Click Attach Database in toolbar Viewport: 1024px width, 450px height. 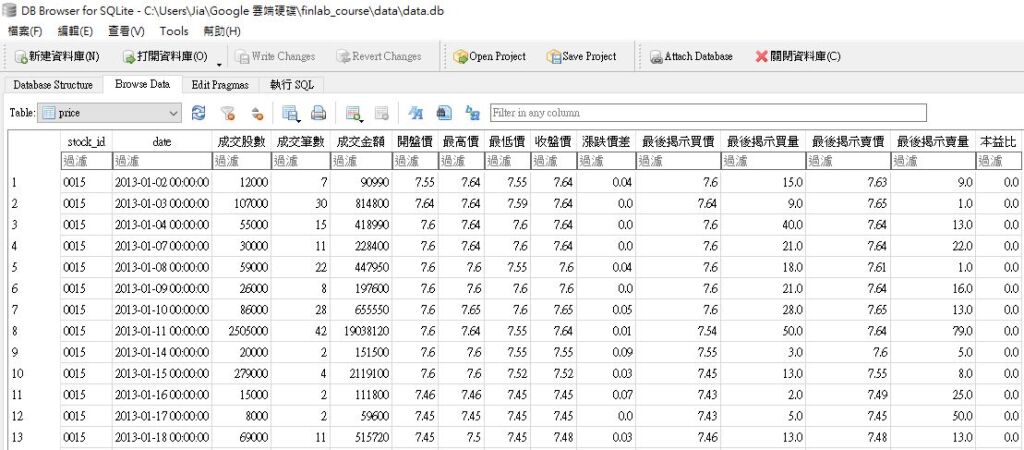(690, 57)
